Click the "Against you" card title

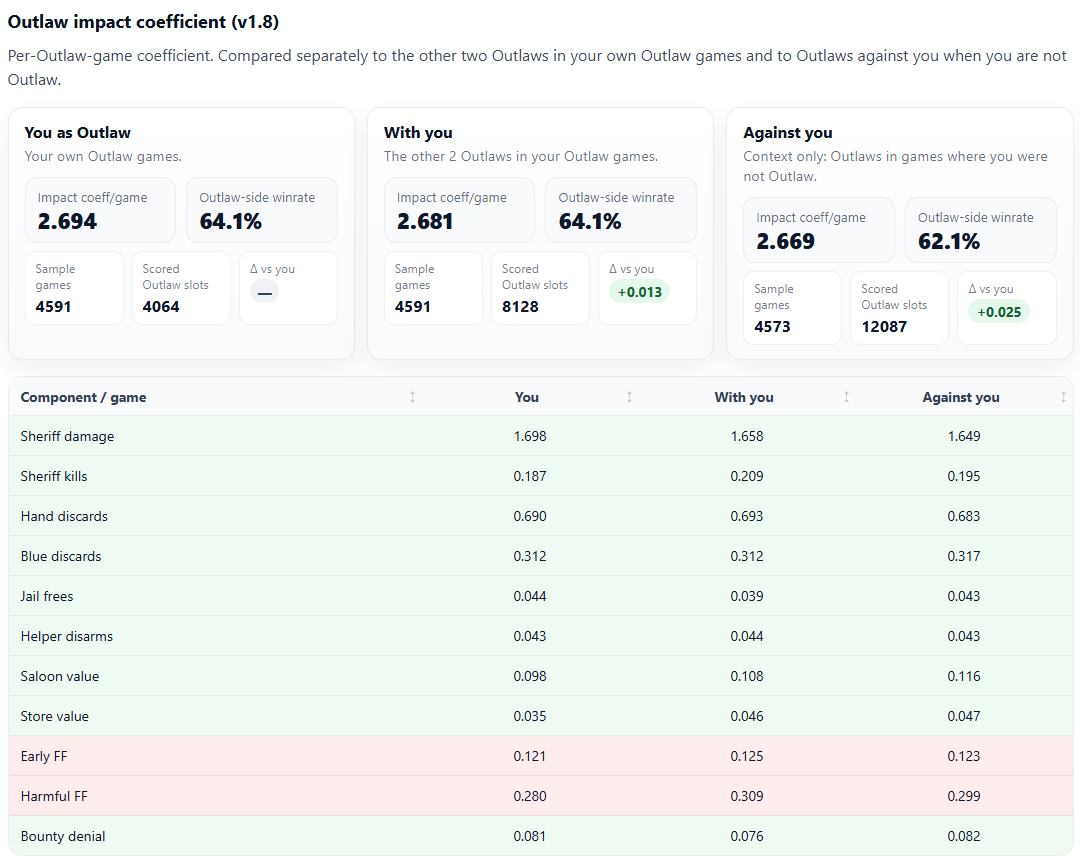point(788,133)
